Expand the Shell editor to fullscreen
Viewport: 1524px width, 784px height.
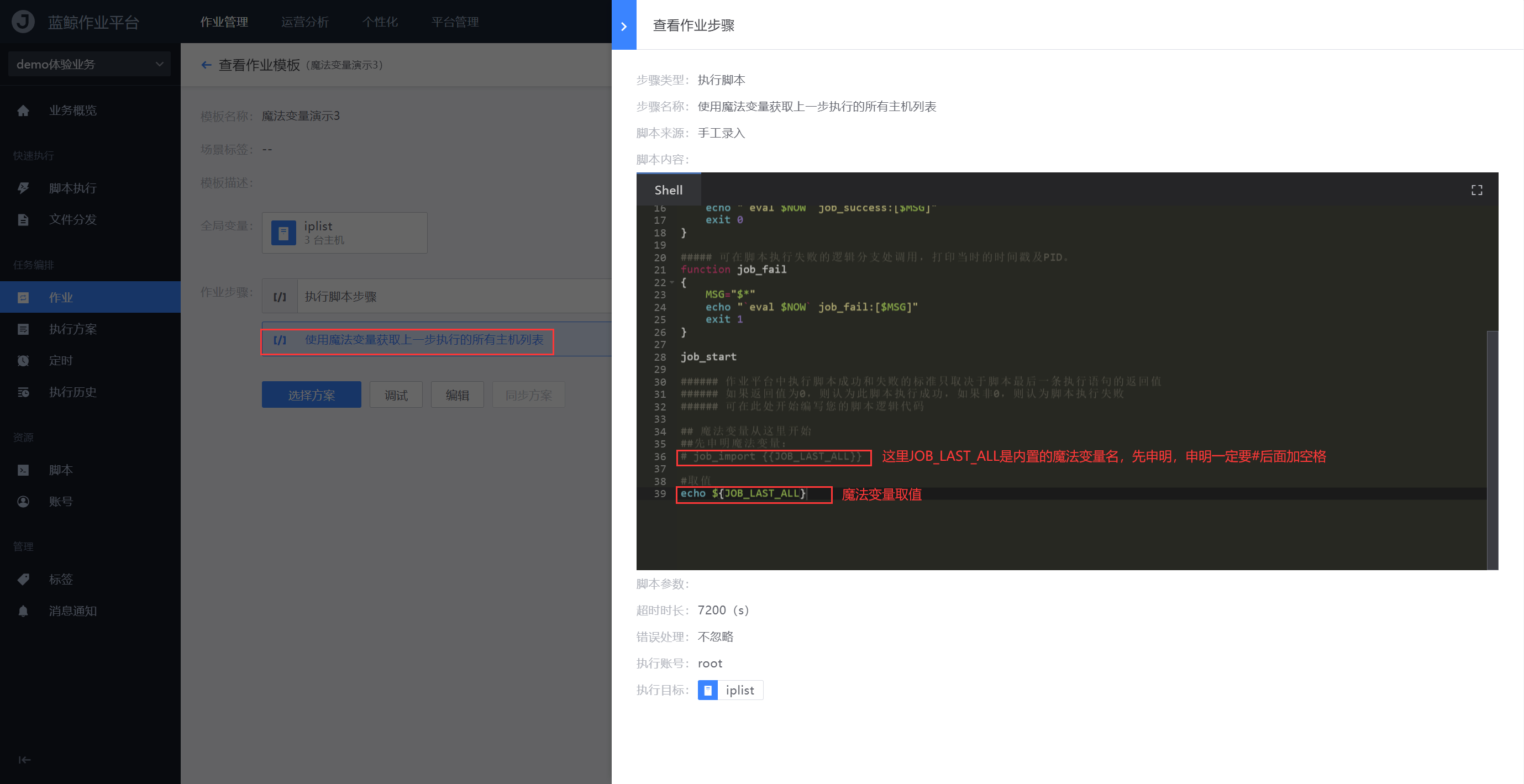[x=1476, y=190]
